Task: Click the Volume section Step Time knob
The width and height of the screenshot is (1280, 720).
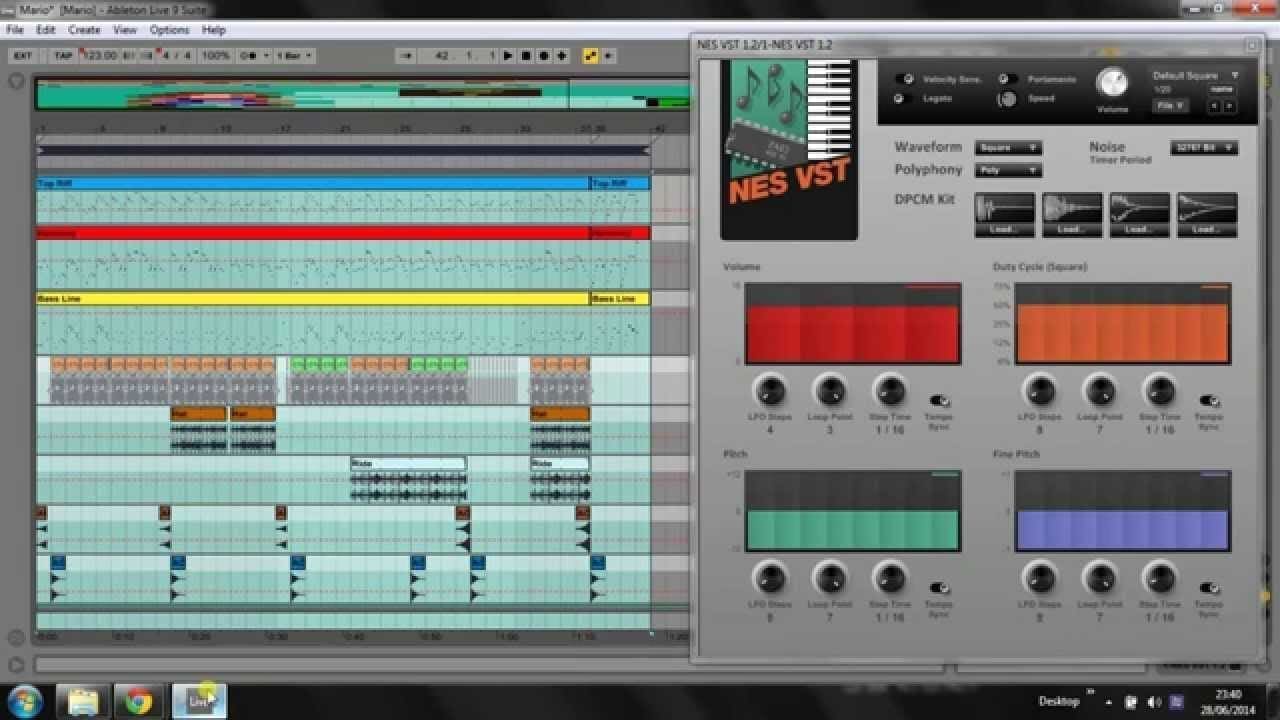Action: [889, 390]
